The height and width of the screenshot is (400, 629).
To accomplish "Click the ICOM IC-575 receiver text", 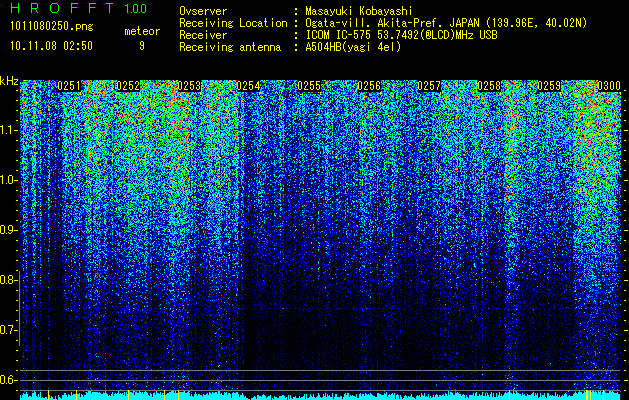I will 401,35.
